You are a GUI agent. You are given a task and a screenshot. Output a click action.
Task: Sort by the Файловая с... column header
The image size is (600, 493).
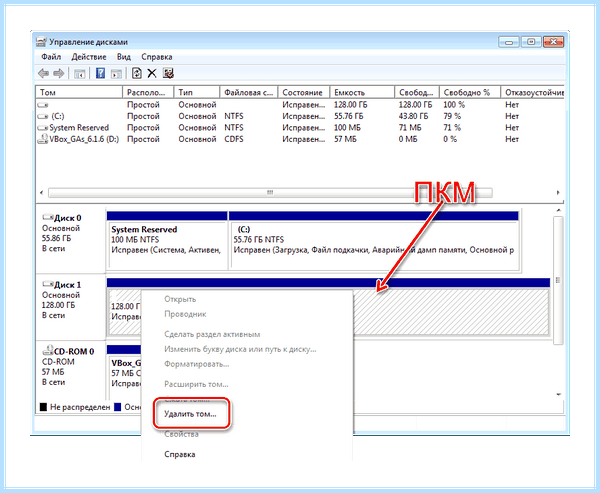[249, 92]
